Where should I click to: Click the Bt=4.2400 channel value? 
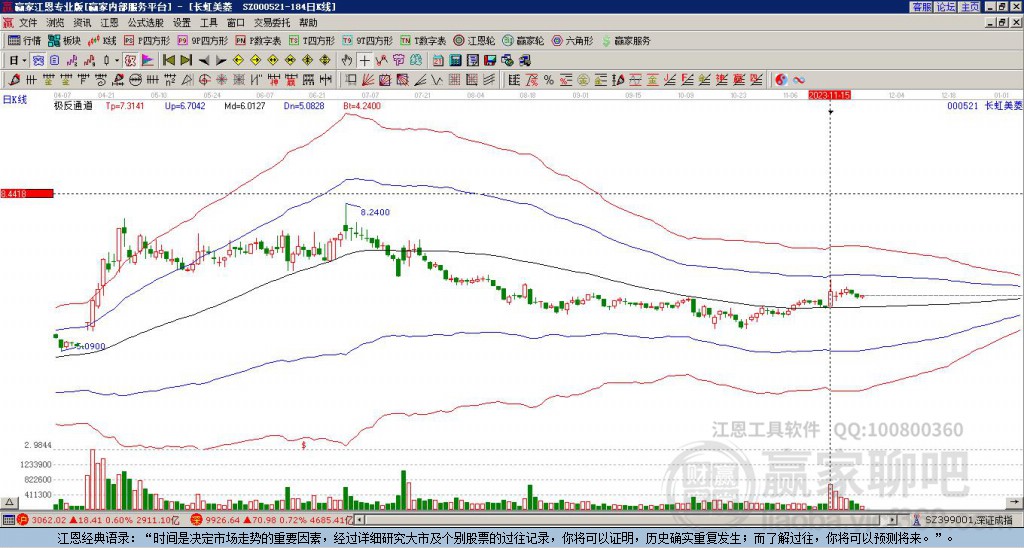(x=361, y=106)
